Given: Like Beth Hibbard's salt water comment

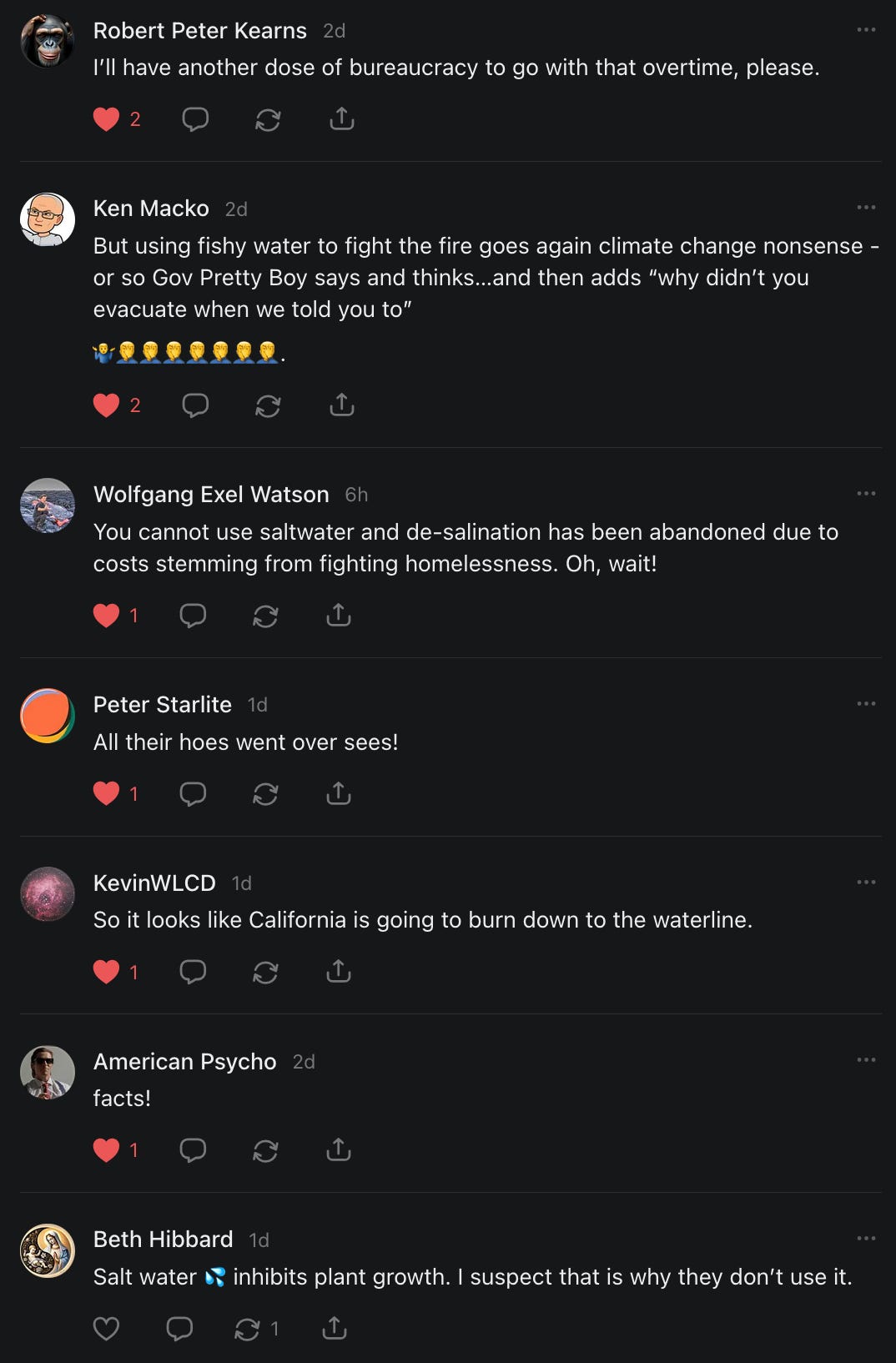Looking at the screenshot, I should click(106, 1328).
